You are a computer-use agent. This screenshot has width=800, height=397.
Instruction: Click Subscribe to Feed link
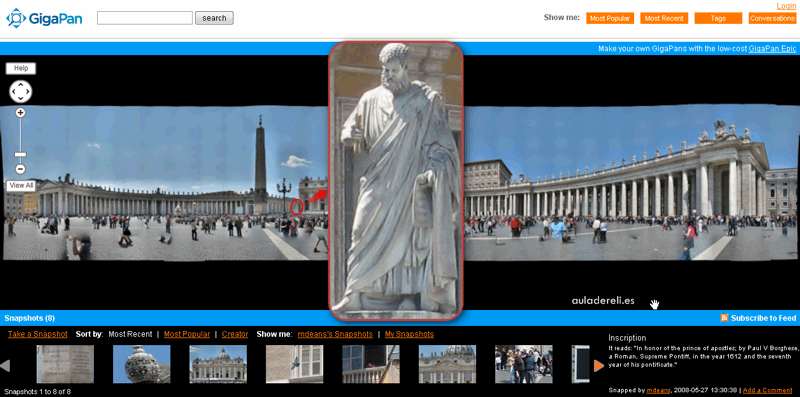click(763, 318)
